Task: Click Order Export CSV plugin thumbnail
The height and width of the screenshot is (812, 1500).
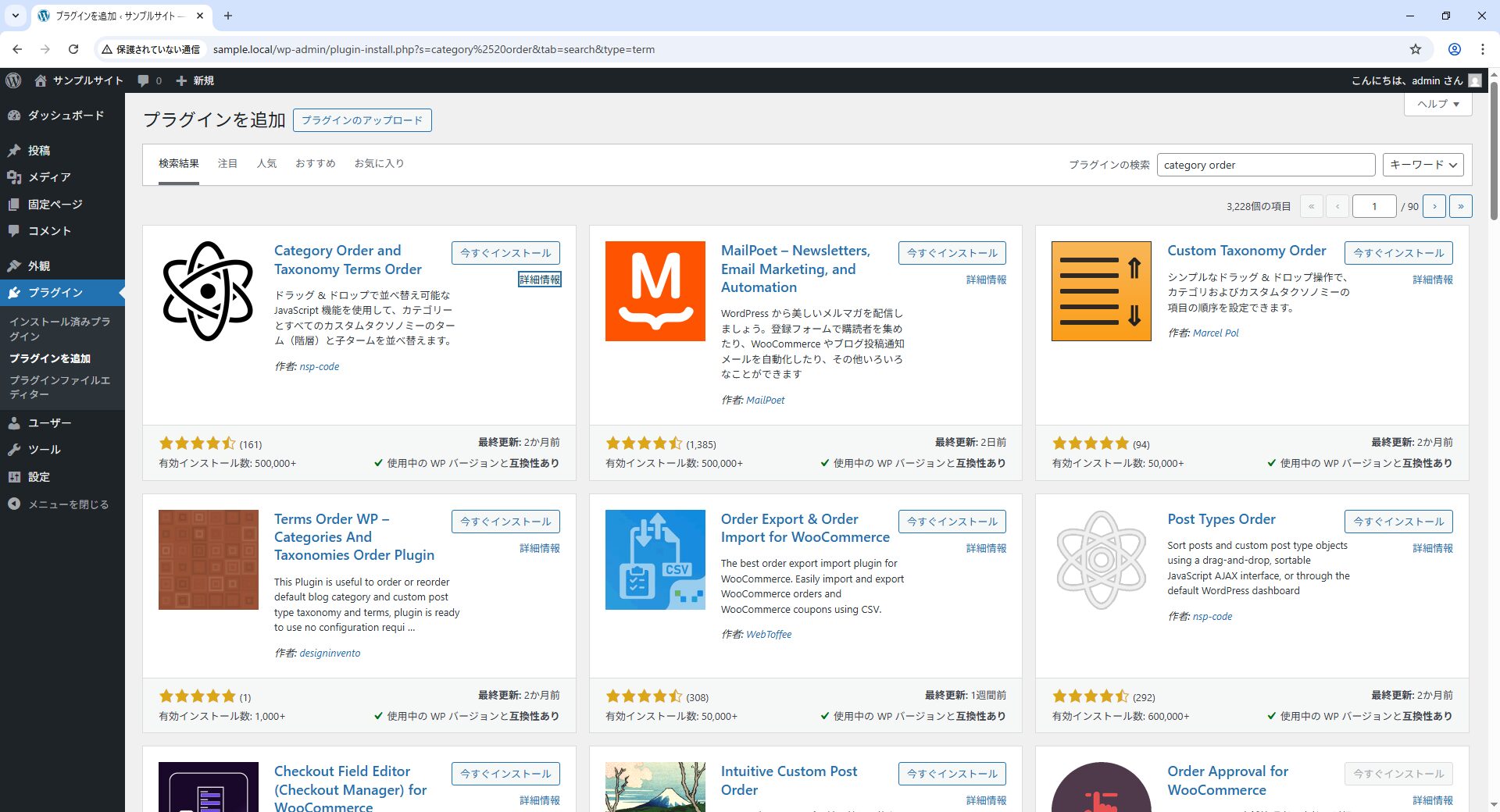Action: 655,560
